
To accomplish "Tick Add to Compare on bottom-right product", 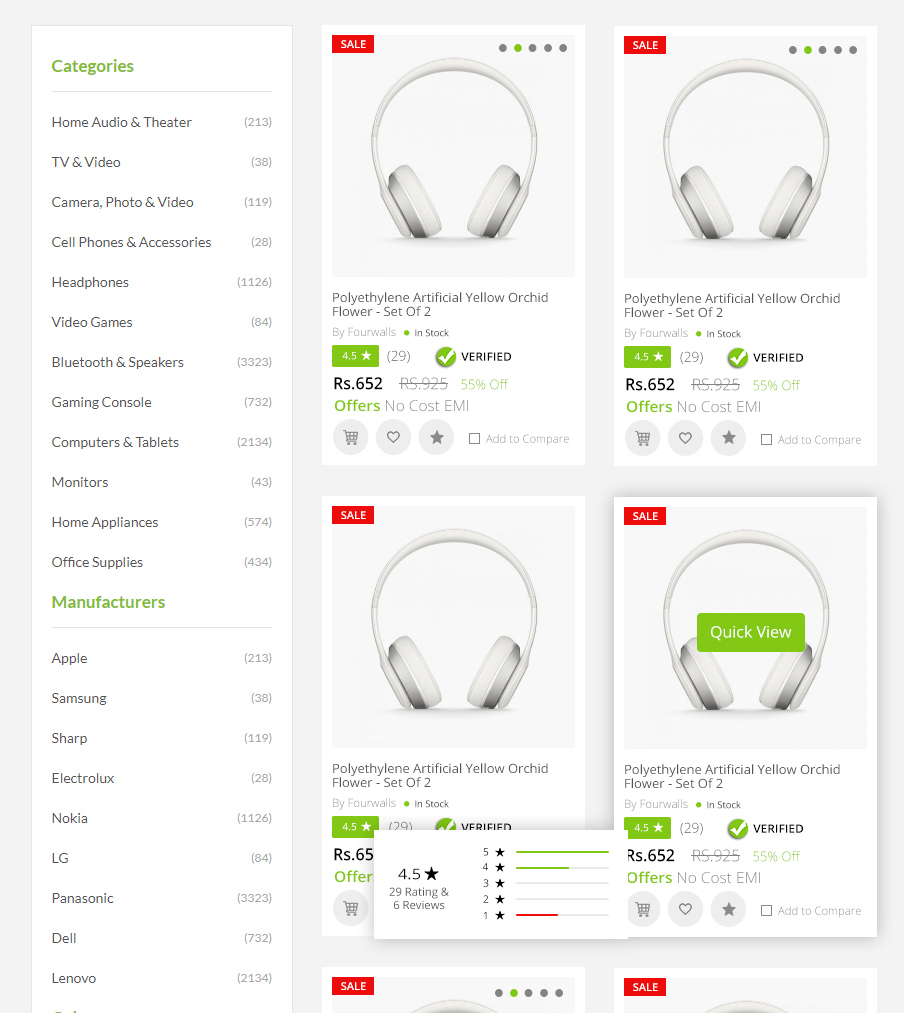I will tap(767, 911).
